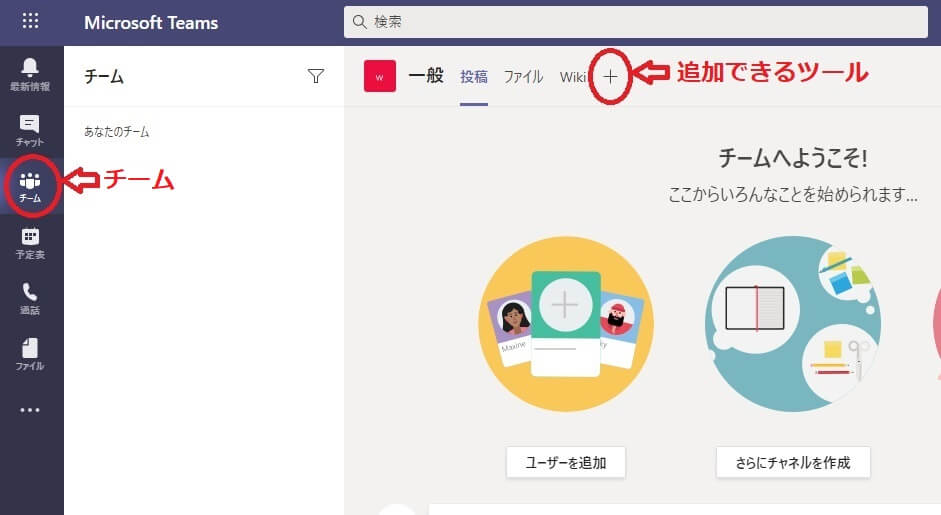
Task: Click the filter funnel icon in チーム panel
Action: [316, 76]
